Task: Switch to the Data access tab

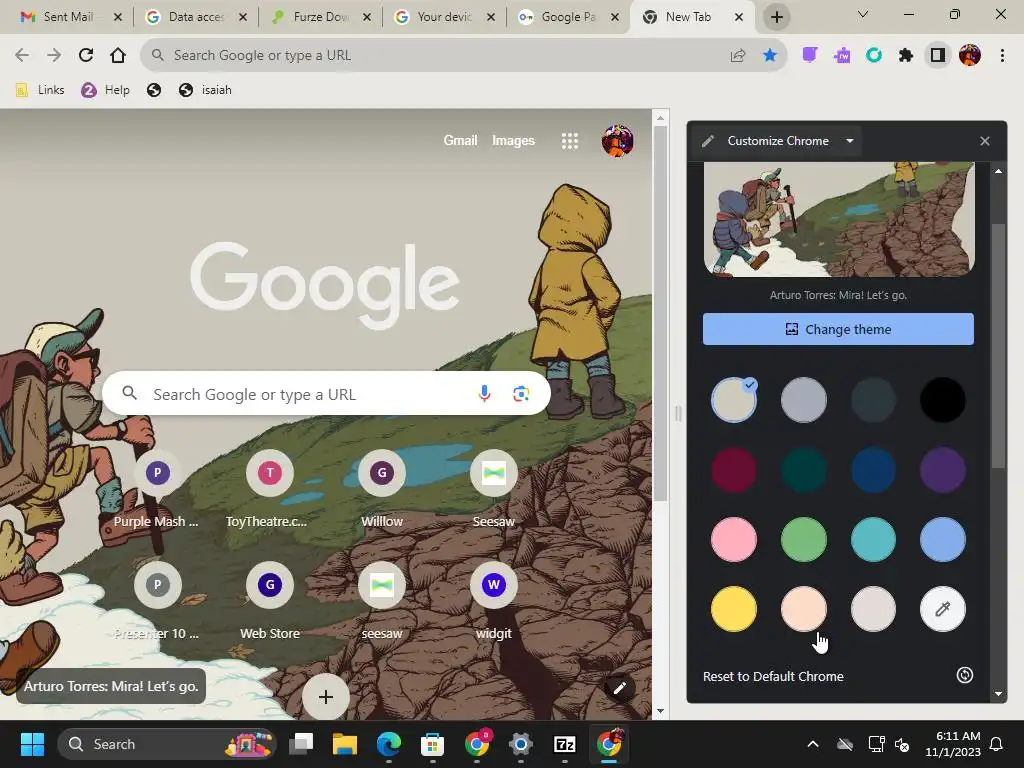Action: 196,17
